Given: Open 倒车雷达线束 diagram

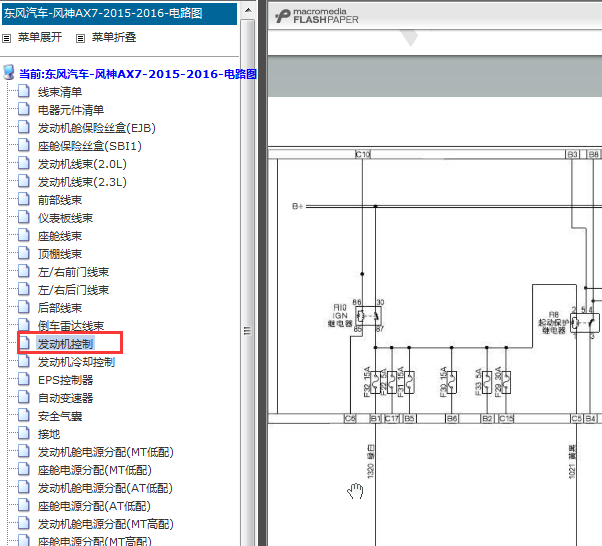Looking at the screenshot, I should 71,326.
